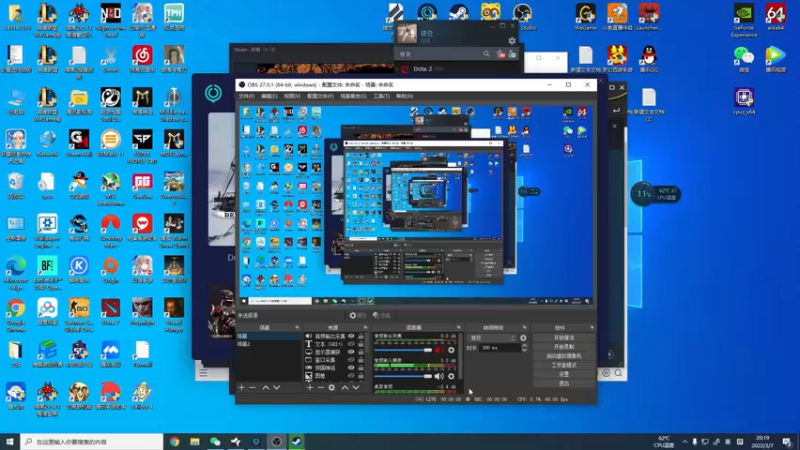Click the Windows taskbar search box
This screenshot has width=800, height=450.
tap(92, 441)
